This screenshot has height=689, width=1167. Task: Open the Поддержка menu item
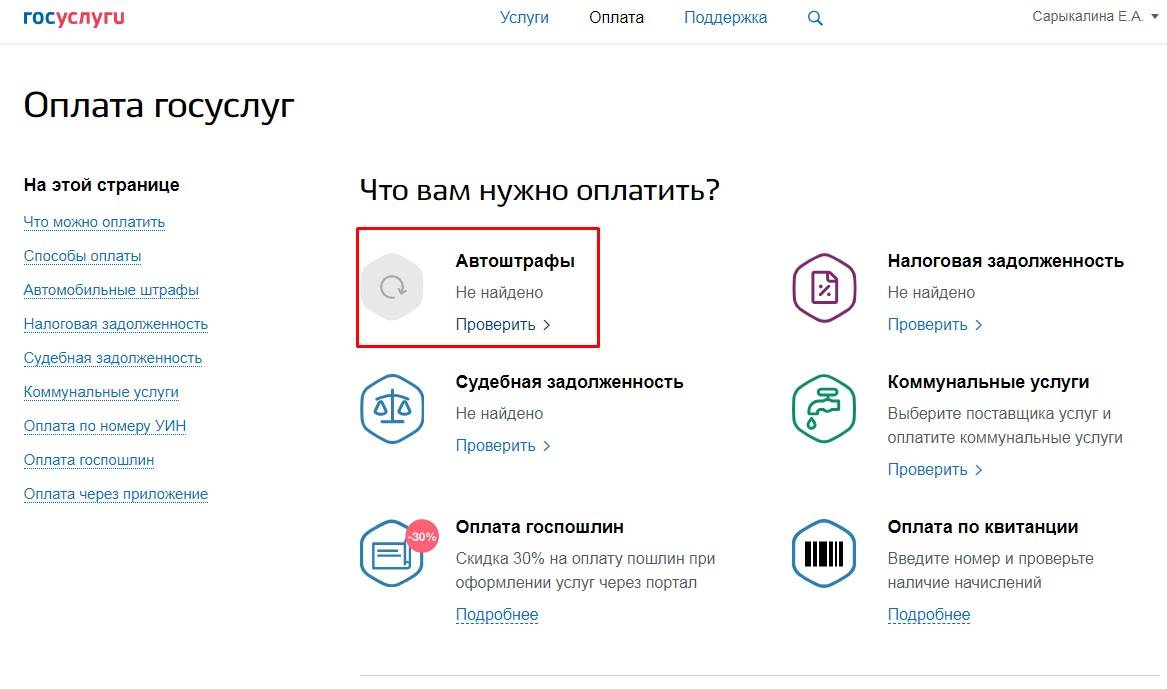(725, 18)
